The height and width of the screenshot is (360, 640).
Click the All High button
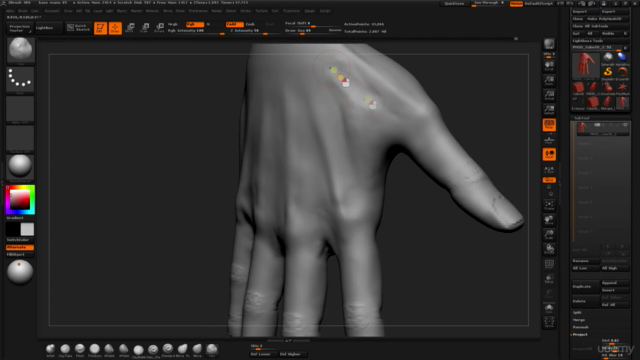click(615, 268)
